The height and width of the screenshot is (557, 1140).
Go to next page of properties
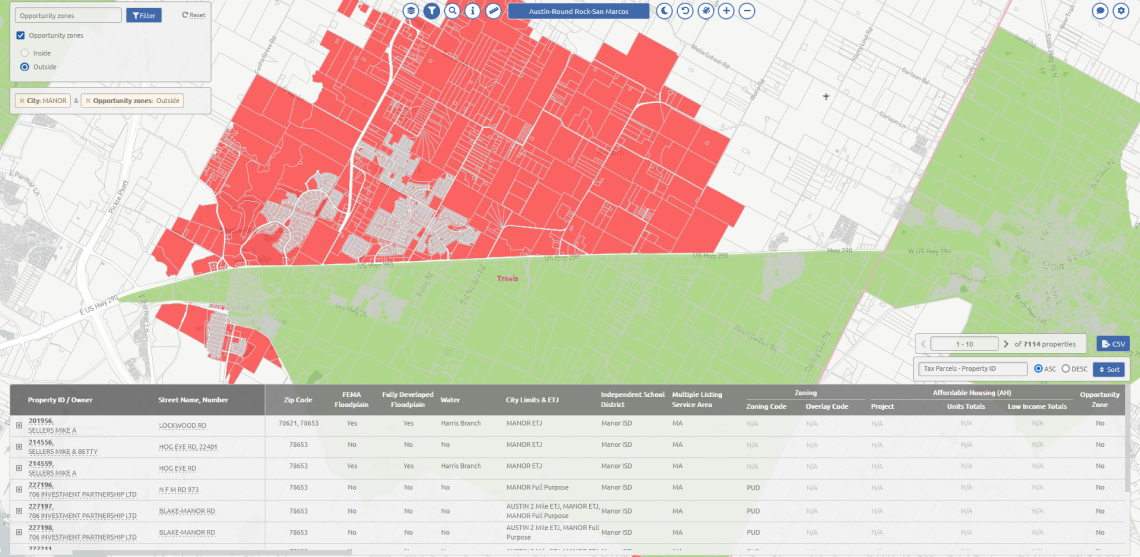[1006, 344]
